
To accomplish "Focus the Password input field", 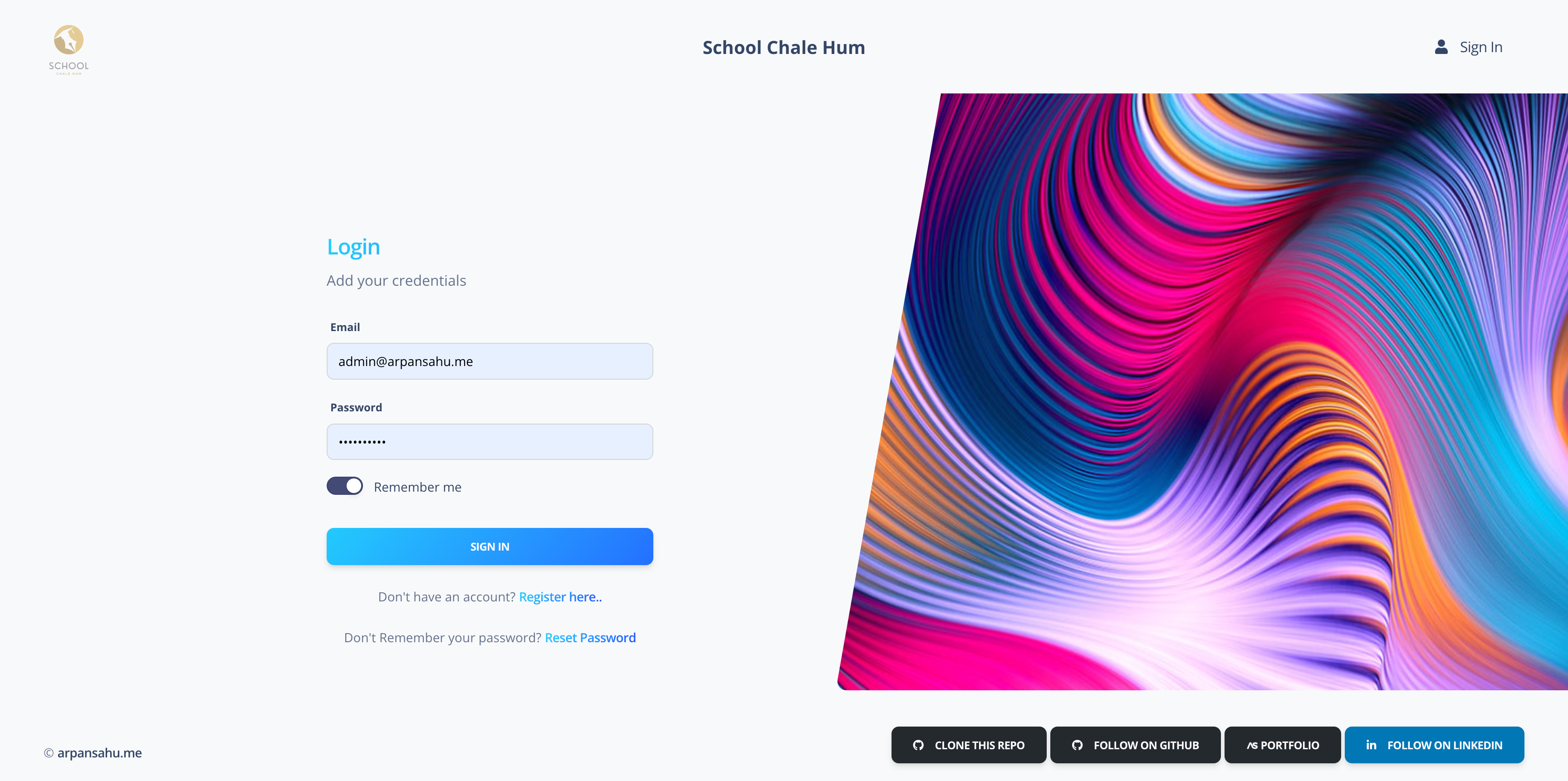I will point(490,442).
